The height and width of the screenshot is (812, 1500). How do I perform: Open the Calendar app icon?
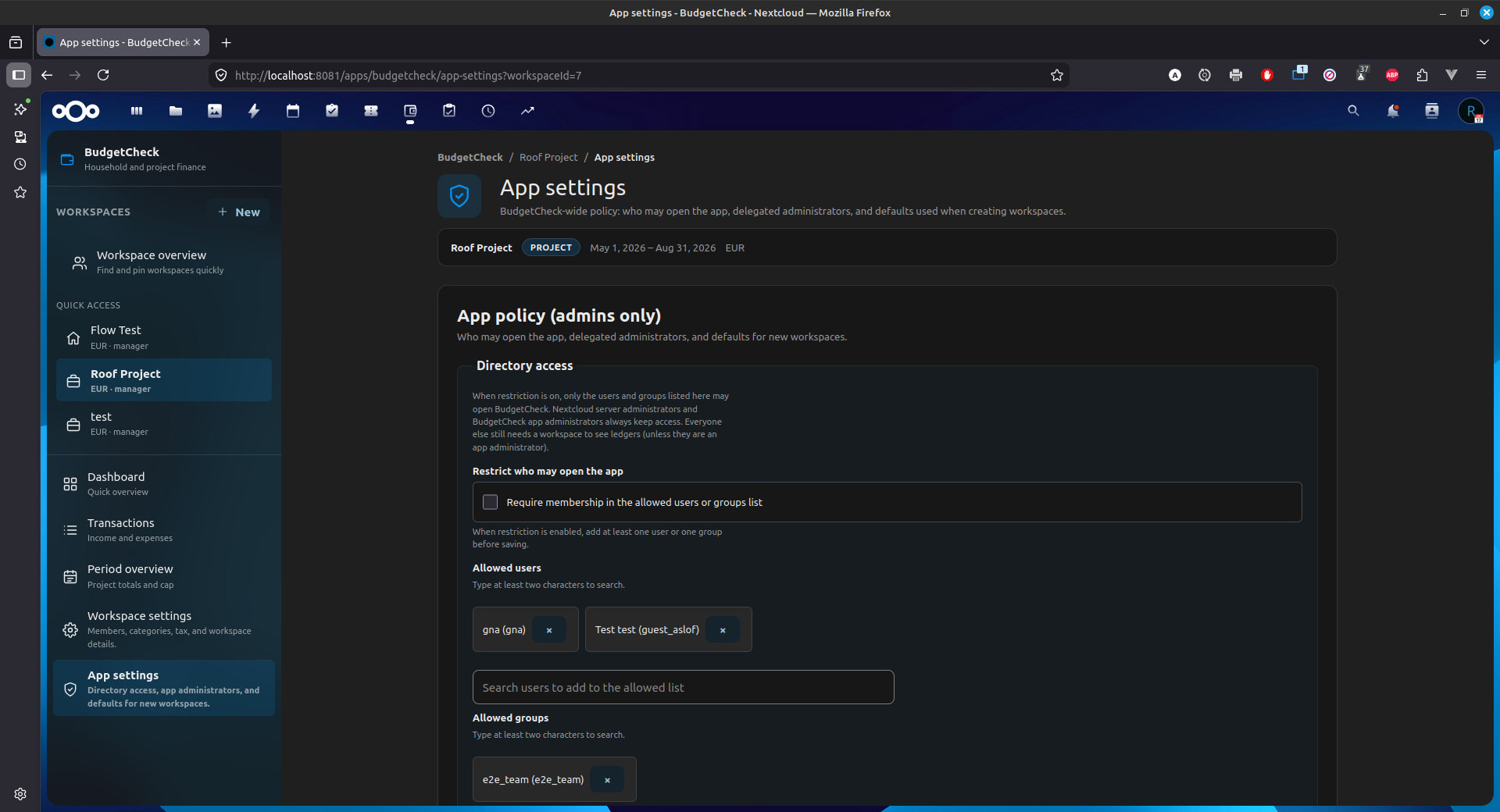tap(293, 111)
